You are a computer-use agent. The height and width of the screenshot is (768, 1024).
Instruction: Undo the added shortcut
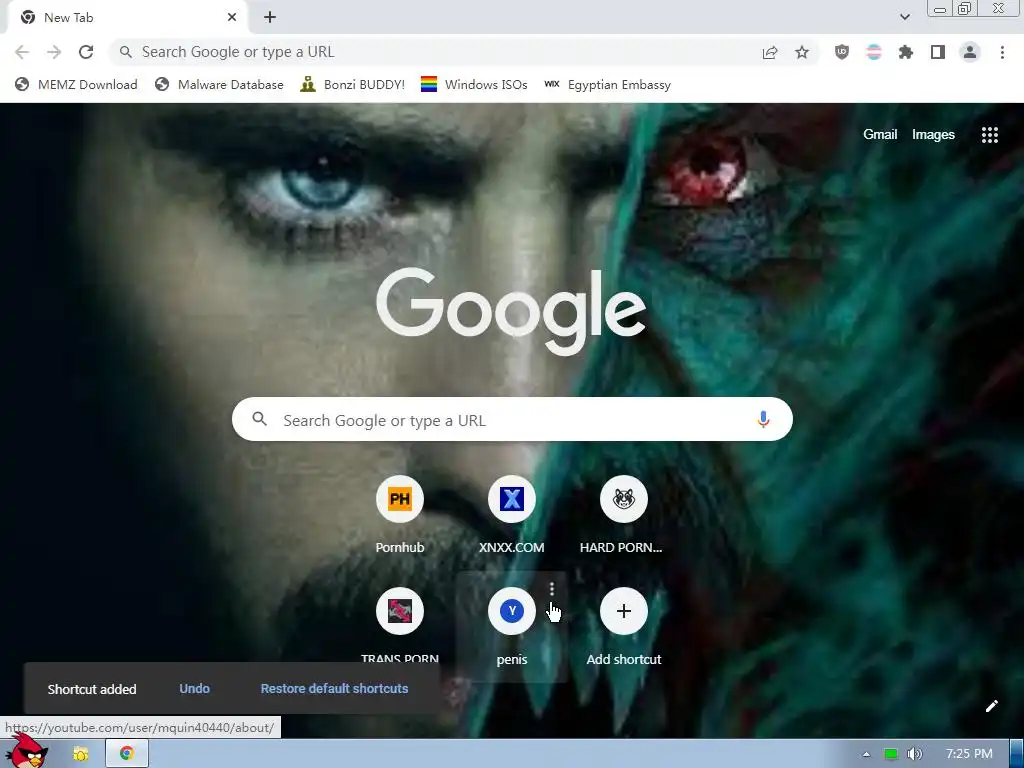point(195,688)
